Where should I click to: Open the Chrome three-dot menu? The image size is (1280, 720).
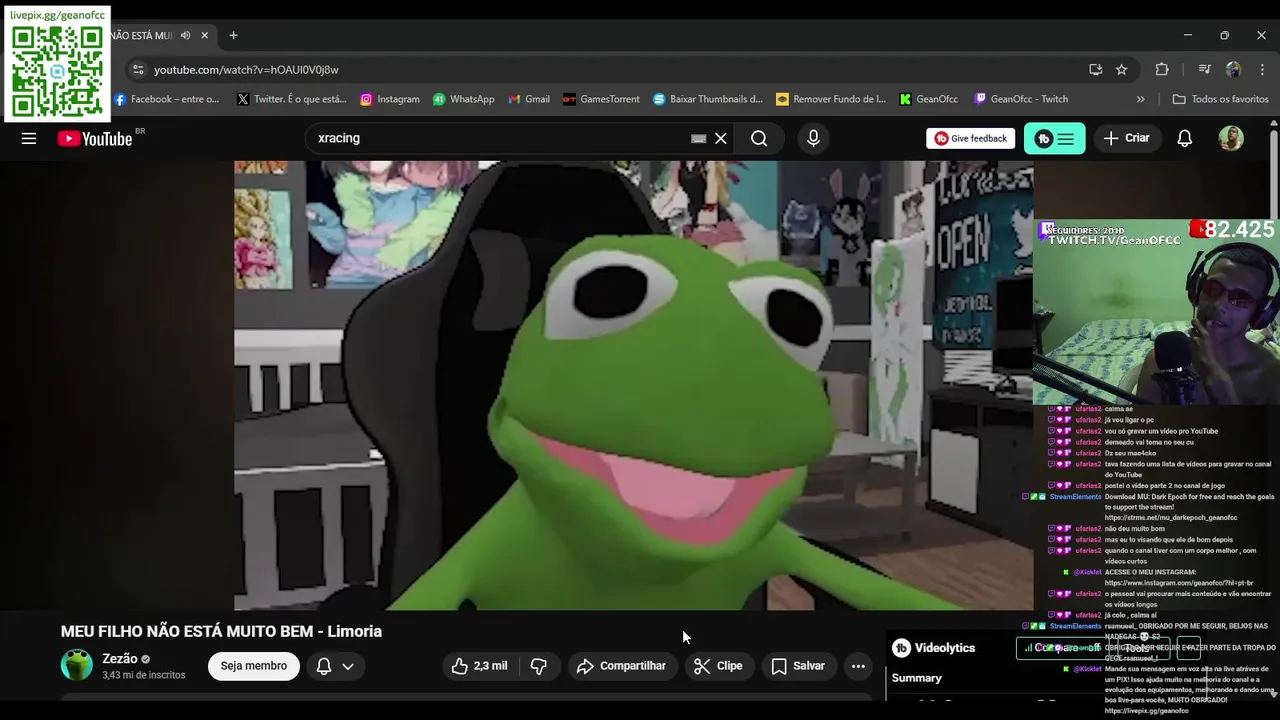[1262, 70]
